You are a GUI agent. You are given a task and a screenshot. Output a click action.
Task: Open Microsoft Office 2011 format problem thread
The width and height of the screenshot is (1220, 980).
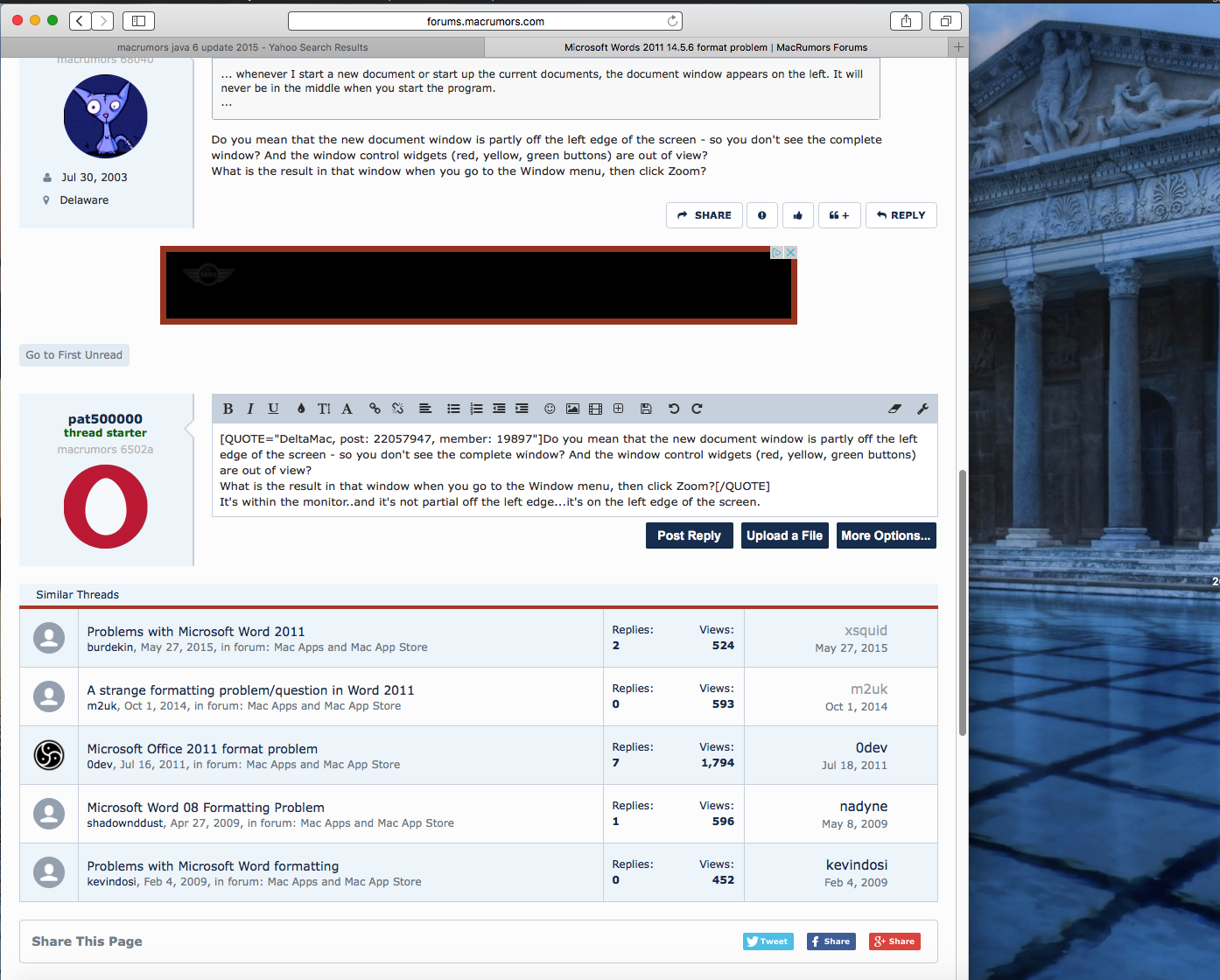click(202, 749)
